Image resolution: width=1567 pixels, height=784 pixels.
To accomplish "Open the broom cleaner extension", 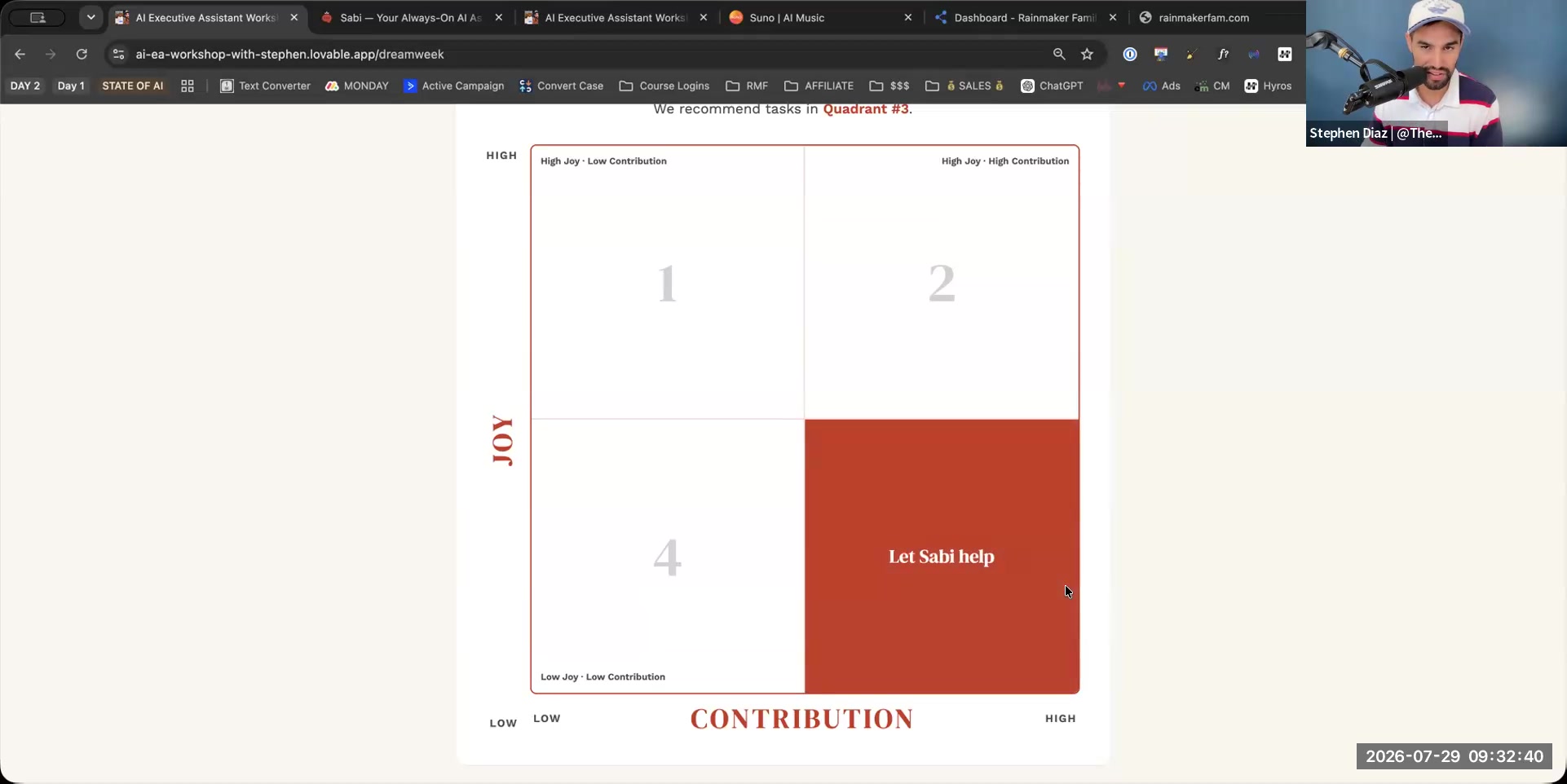I will point(1192,55).
